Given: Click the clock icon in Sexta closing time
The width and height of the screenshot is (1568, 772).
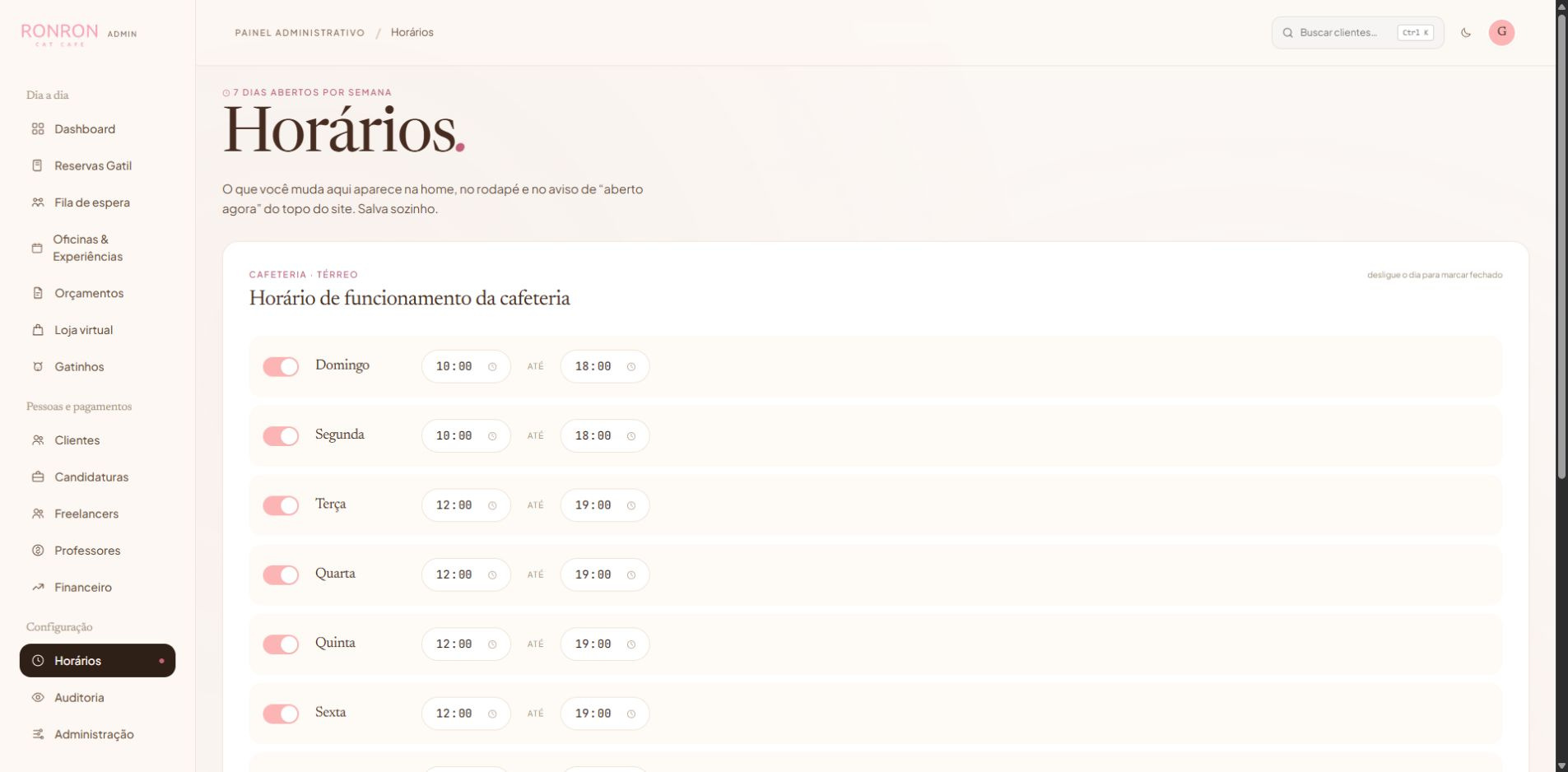Looking at the screenshot, I should 631,714.
